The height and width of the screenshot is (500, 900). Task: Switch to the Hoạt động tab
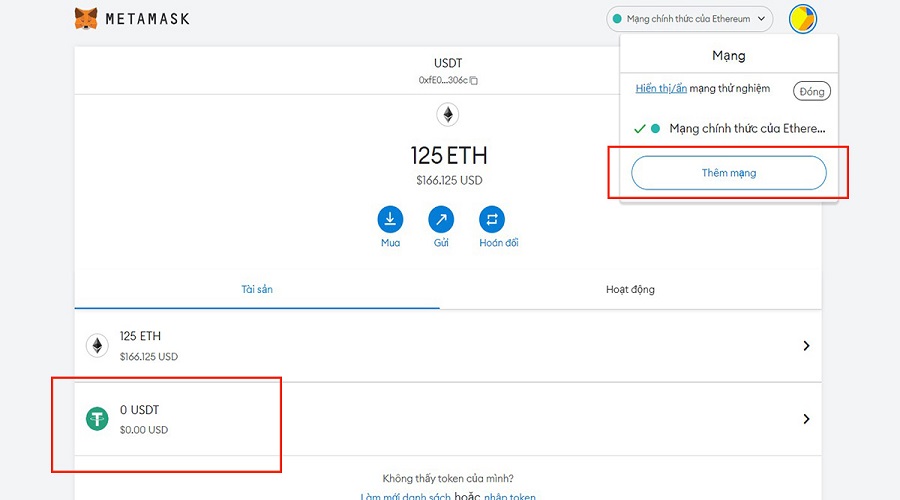(x=630, y=289)
